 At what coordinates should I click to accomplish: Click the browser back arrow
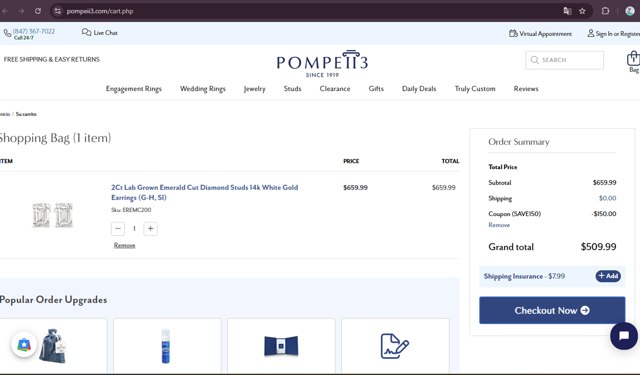point(5,11)
